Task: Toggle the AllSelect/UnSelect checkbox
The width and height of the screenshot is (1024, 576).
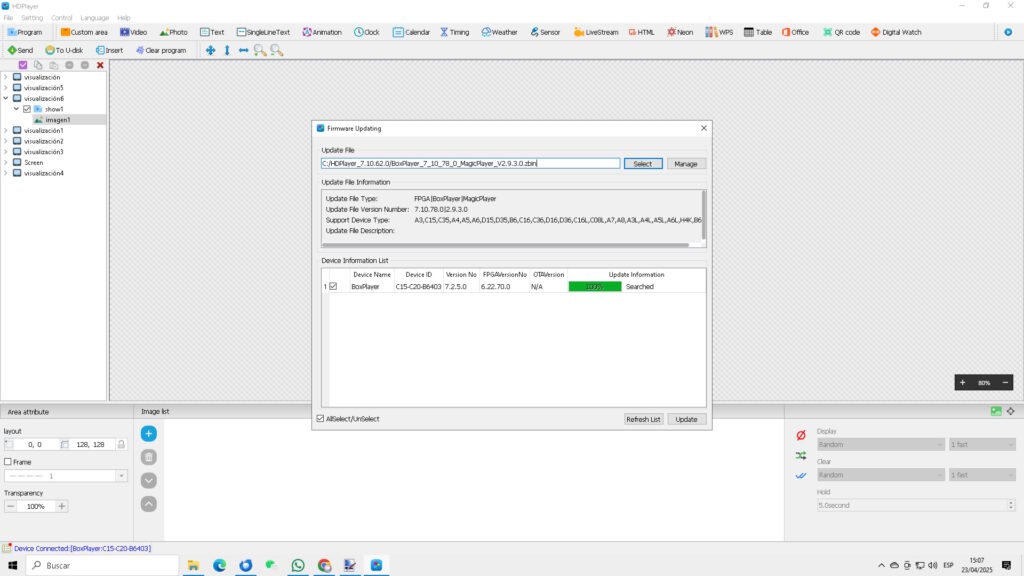Action: pyautogui.click(x=320, y=419)
